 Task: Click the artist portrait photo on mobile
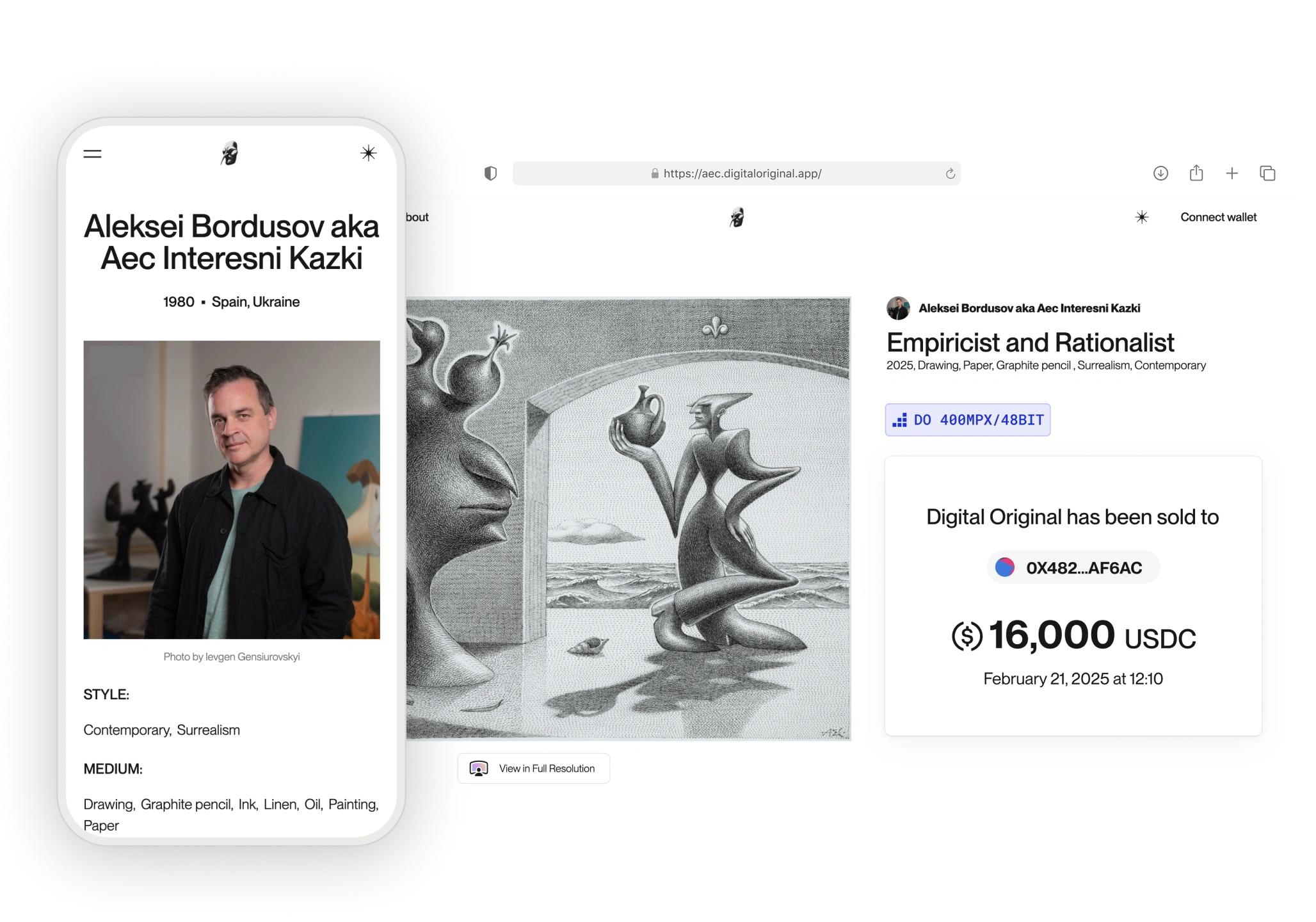pos(232,490)
